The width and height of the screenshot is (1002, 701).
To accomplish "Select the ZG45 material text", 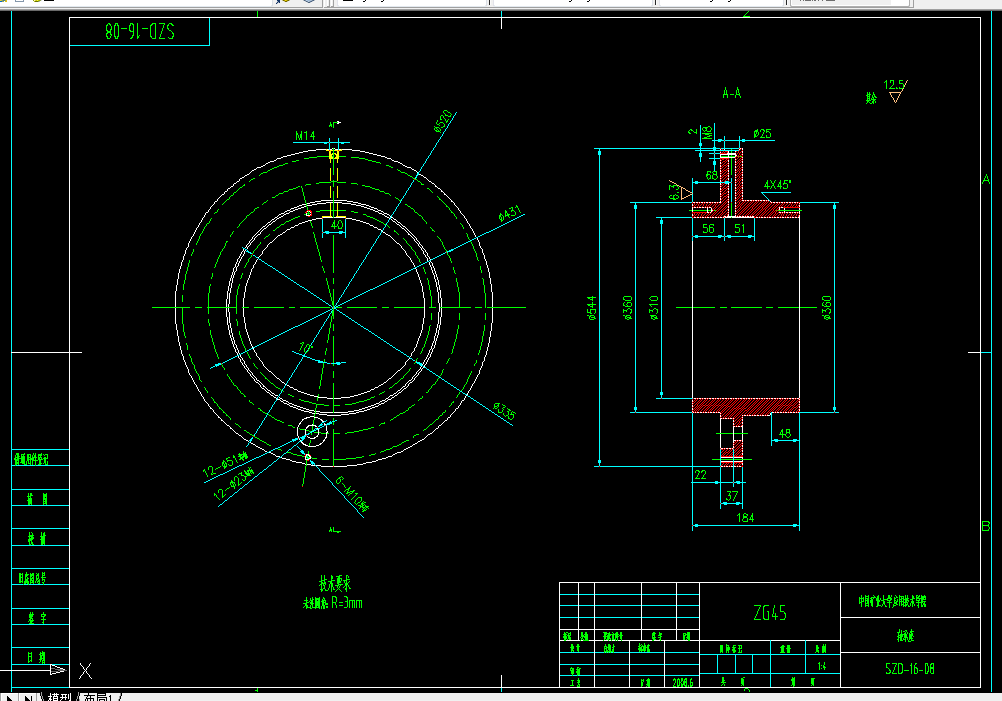I will tap(769, 613).
